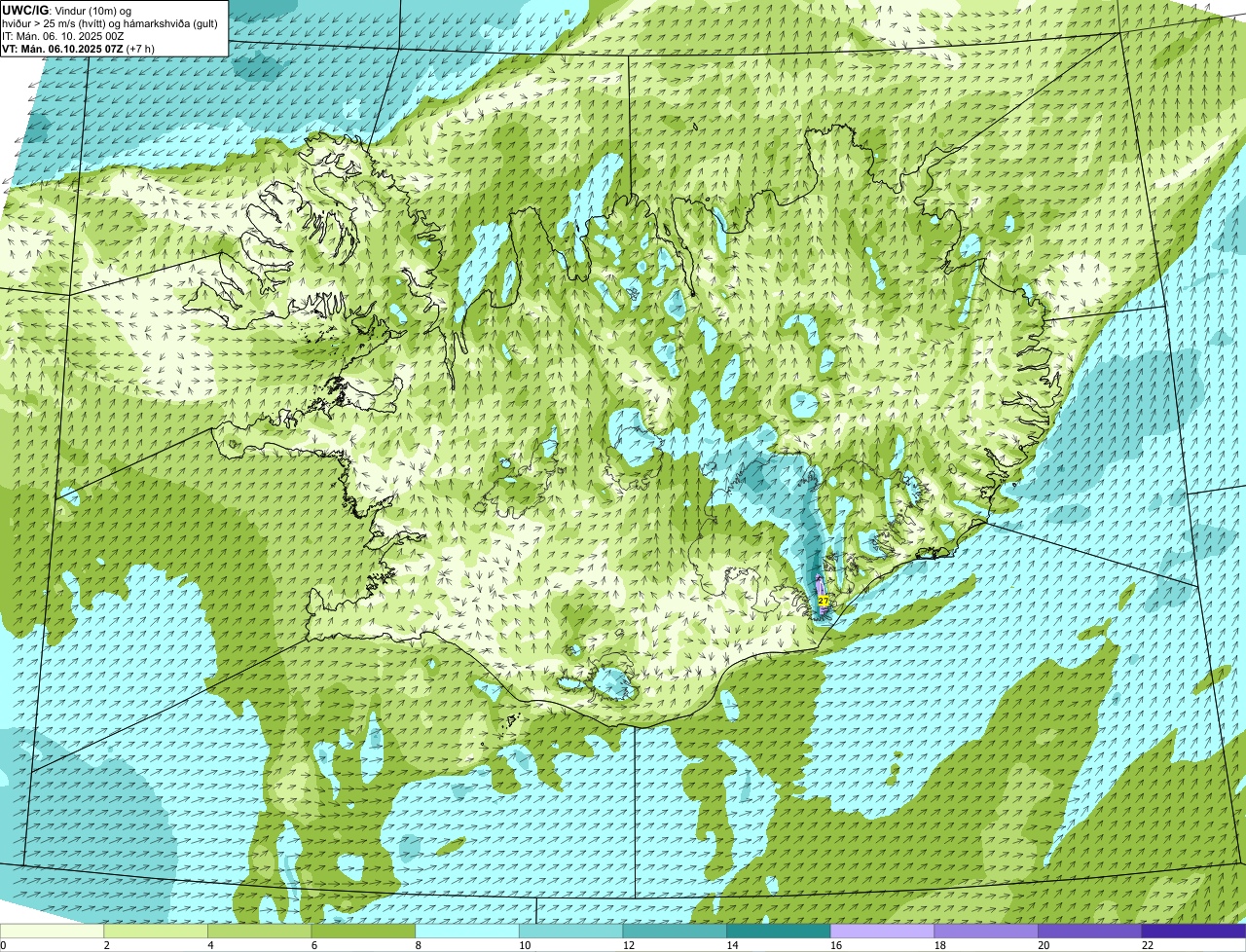1246x952 pixels.
Task: Click the scale label '6'
Action: tap(313, 945)
